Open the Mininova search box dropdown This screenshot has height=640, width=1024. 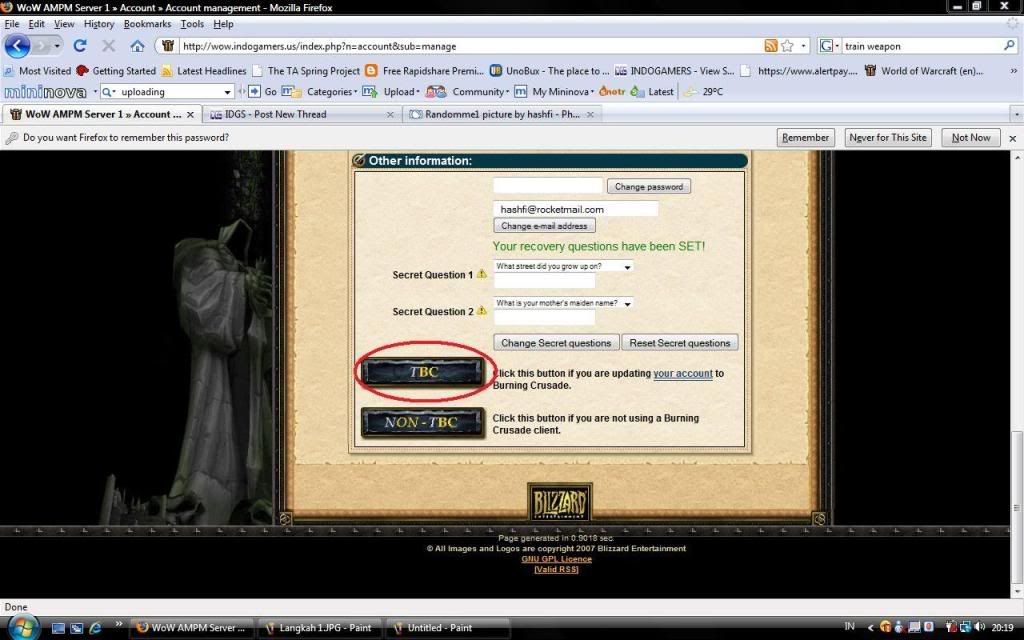[227, 92]
